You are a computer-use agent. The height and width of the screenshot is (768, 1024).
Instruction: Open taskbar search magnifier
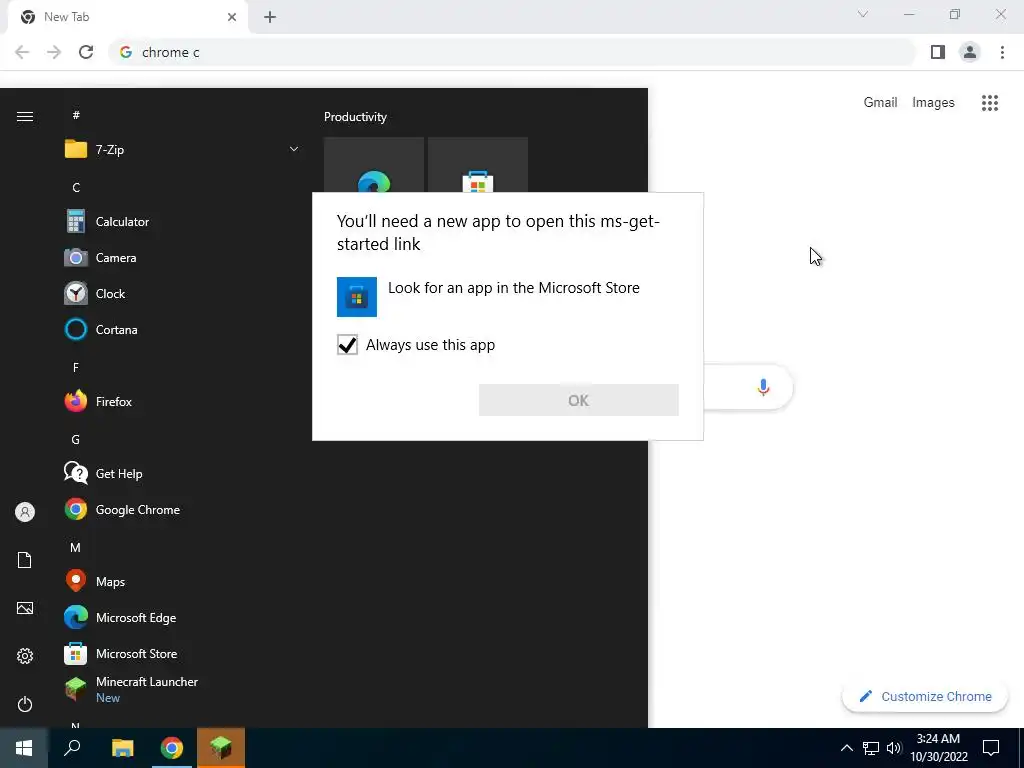pyautogui.click(x=72, y=748)
